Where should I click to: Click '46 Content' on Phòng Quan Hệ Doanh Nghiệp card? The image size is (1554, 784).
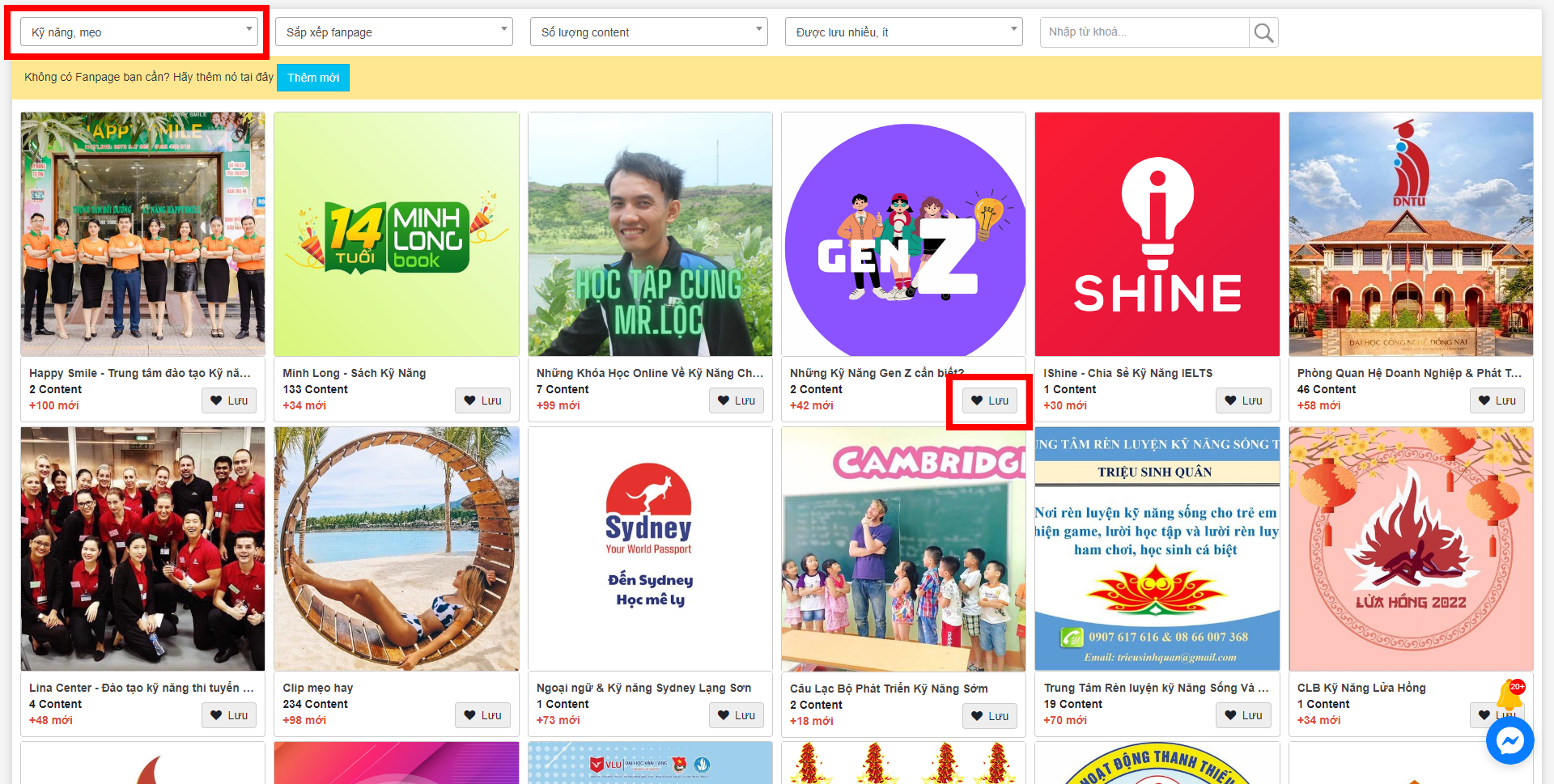coord(1327,389)
